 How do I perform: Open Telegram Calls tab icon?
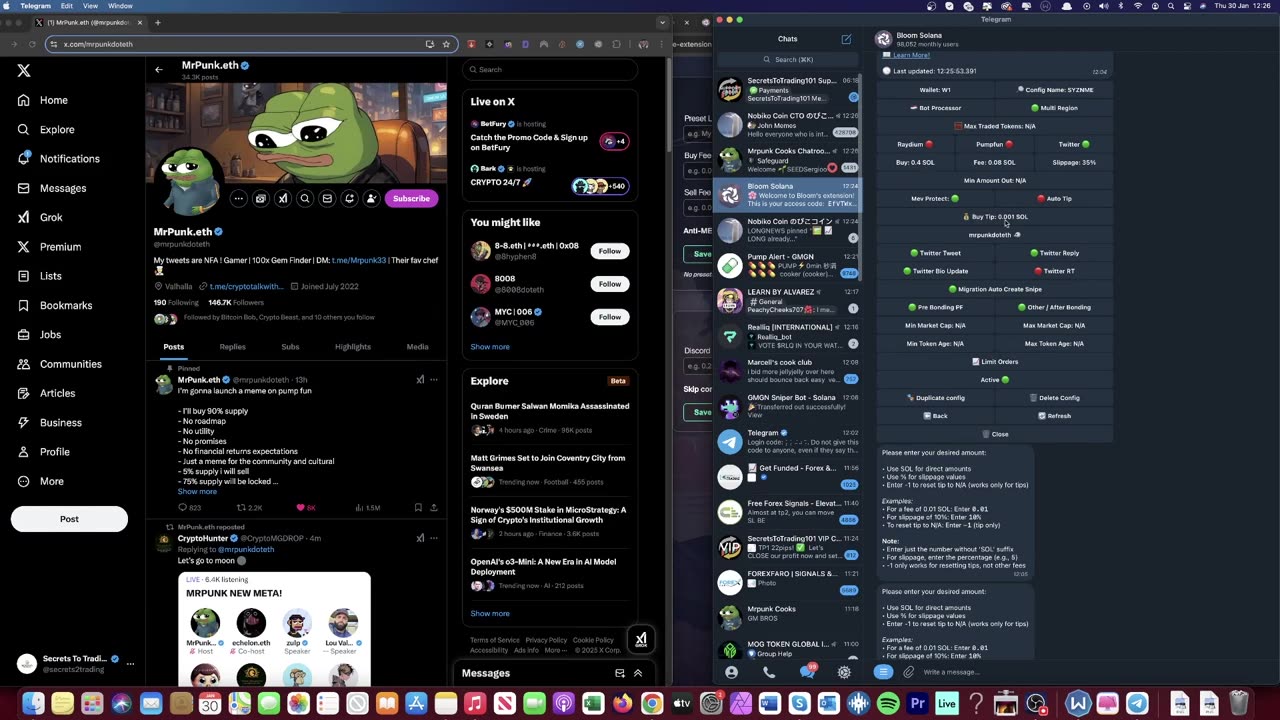click(769, 672)
